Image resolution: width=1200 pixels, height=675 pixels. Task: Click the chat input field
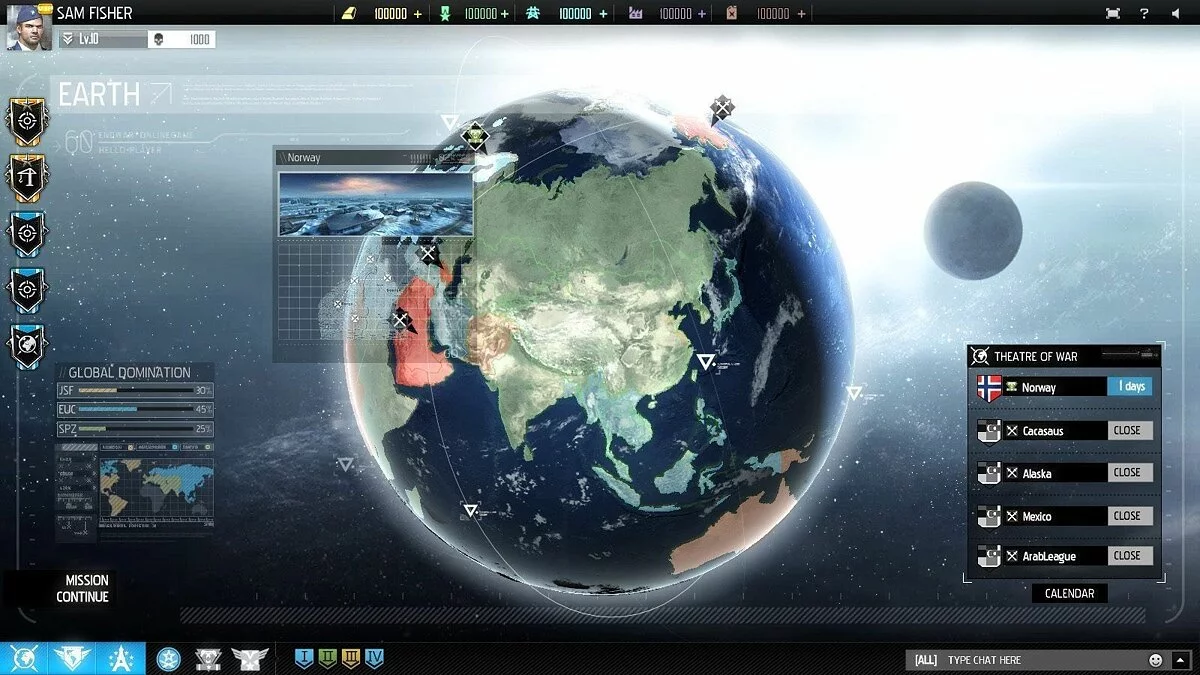(x=1040, y=660)
